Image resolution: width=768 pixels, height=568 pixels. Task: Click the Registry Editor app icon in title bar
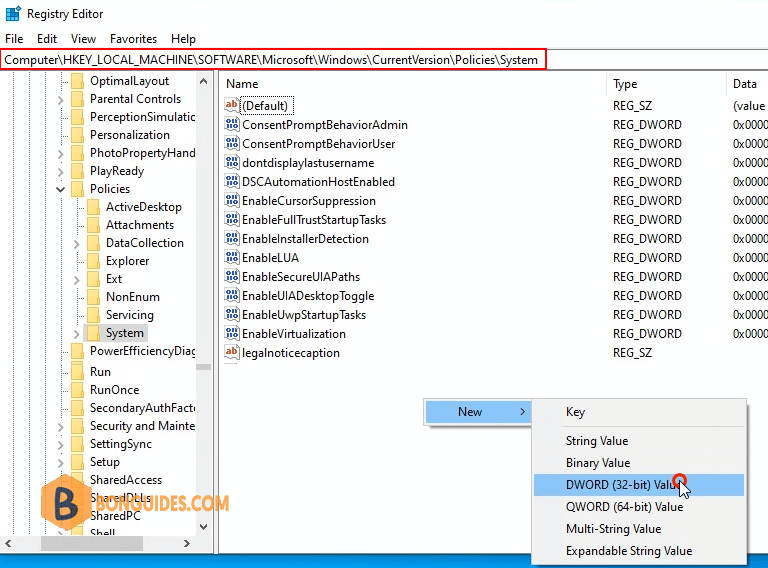click(13, 14)
